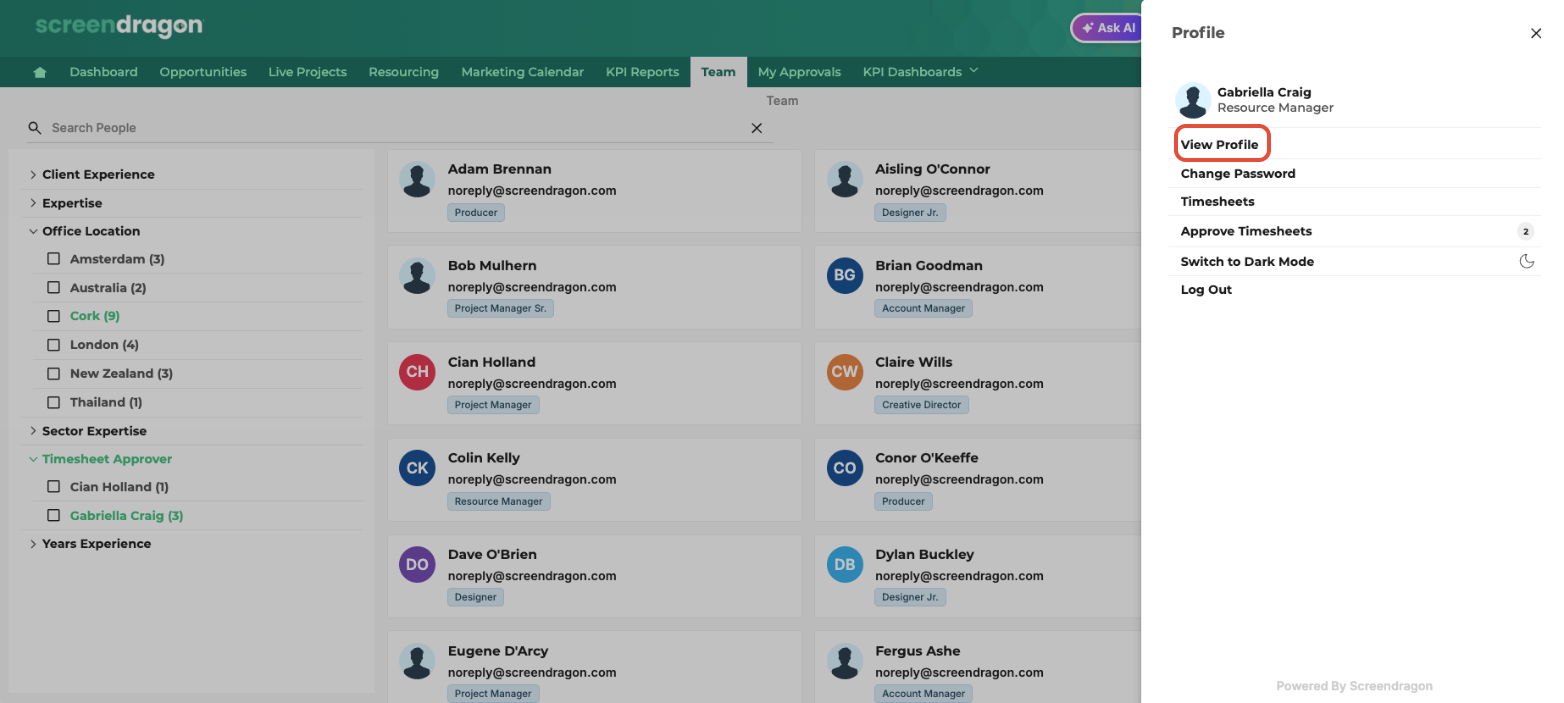Click Dave O'Brien's DO avatar
Screen dimensions: 1564x703
point(417,564)
